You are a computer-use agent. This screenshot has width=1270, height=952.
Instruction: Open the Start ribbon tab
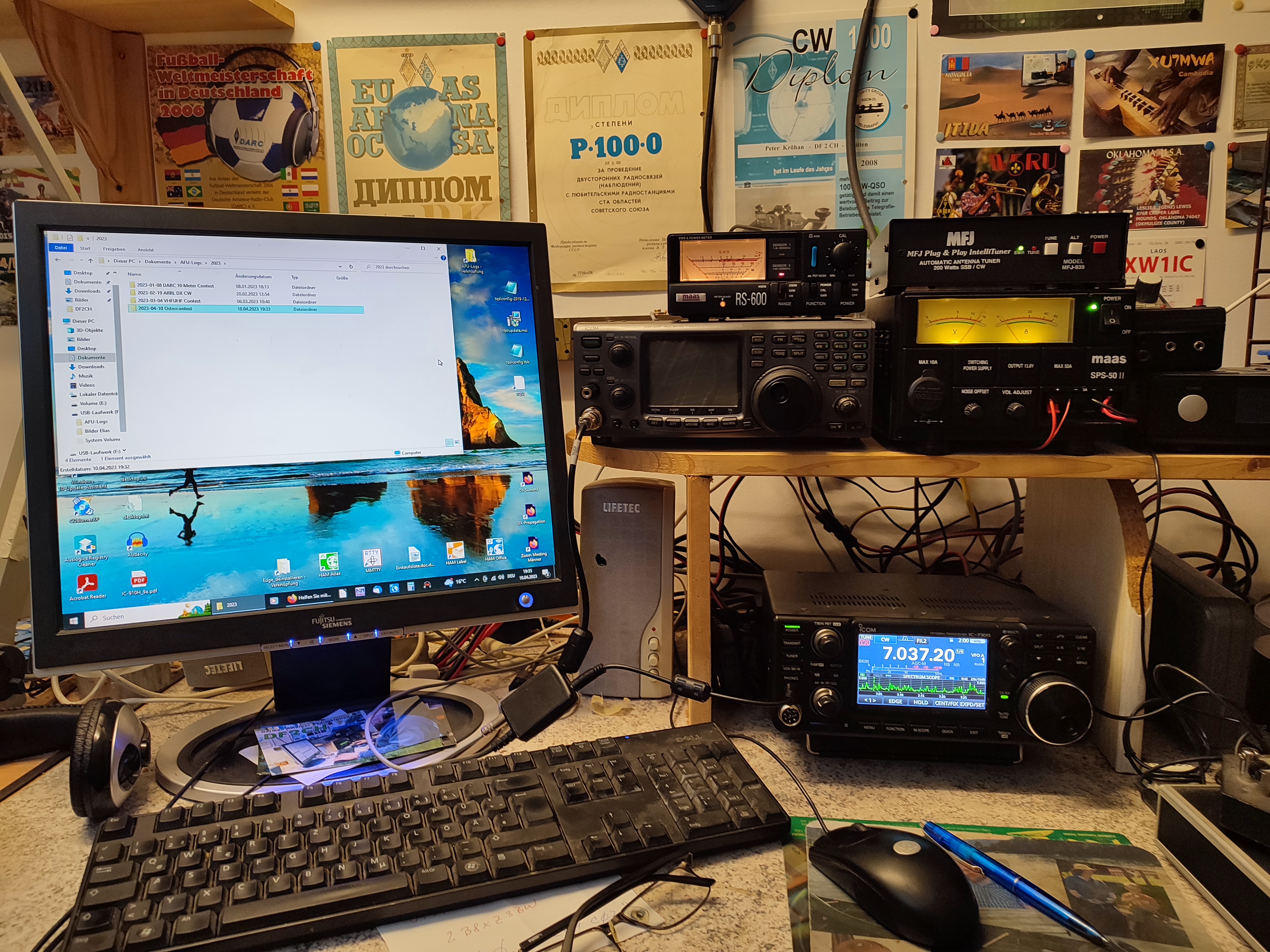pyautogui.click(x=85, y=248)
